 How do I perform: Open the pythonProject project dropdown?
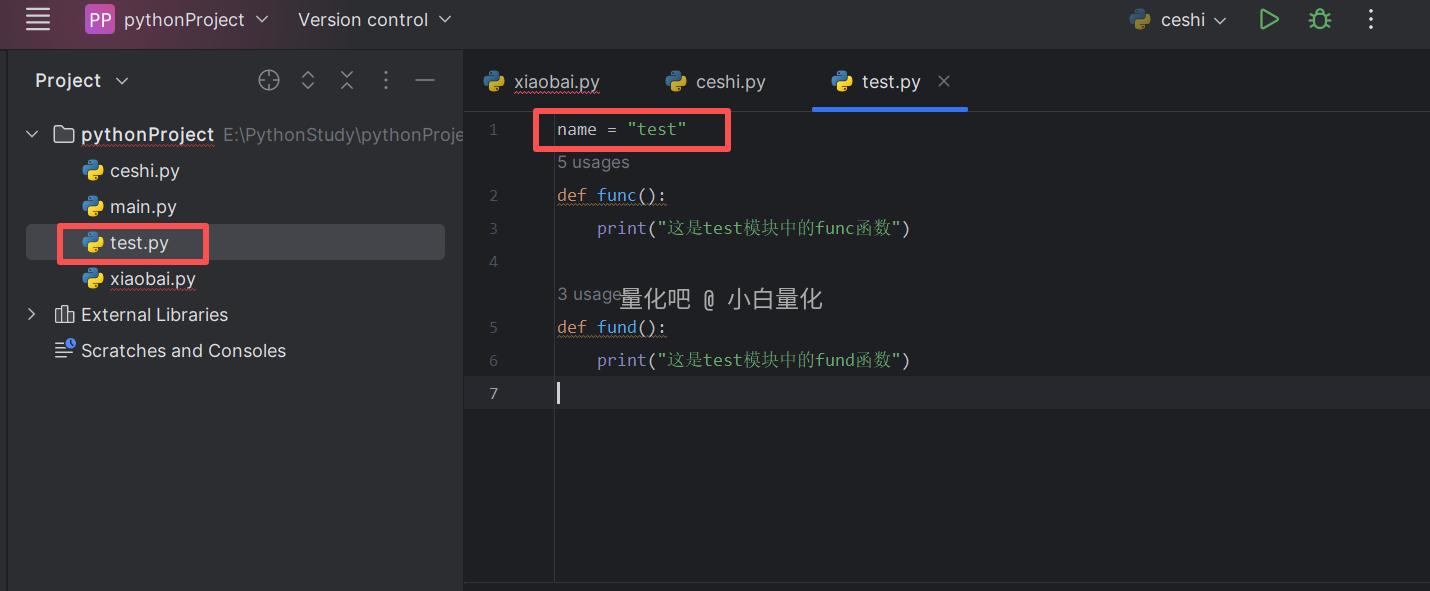[x=177, y=19]
